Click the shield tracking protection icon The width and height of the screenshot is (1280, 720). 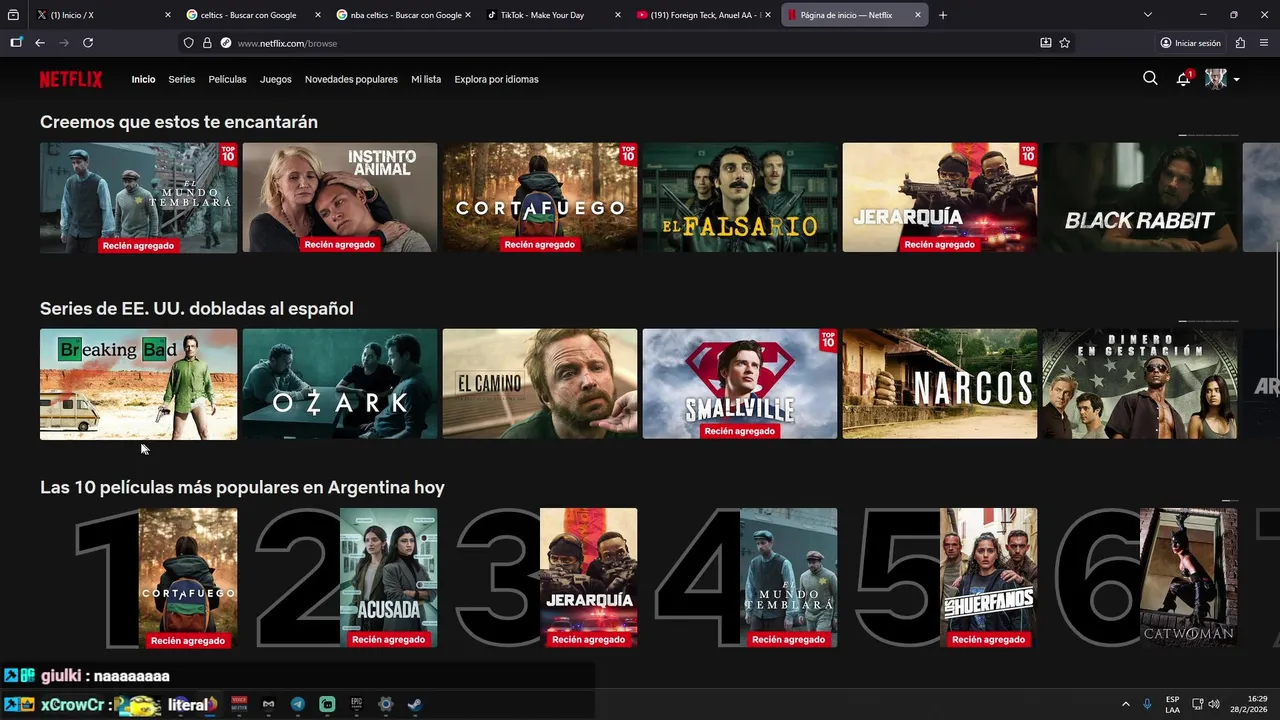pyautogui.click(x=188, y=43)
